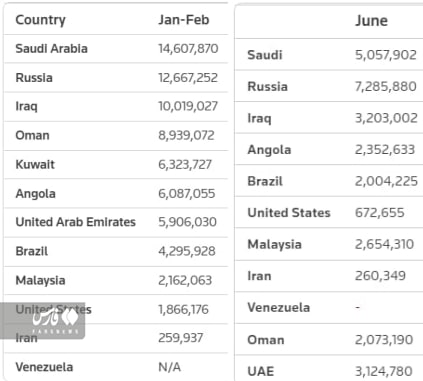This screenshot has width=423, height=381.
Task: Click Brazil's Jan-Feb value 4,295,928
Action: click(x=187, y=251)
